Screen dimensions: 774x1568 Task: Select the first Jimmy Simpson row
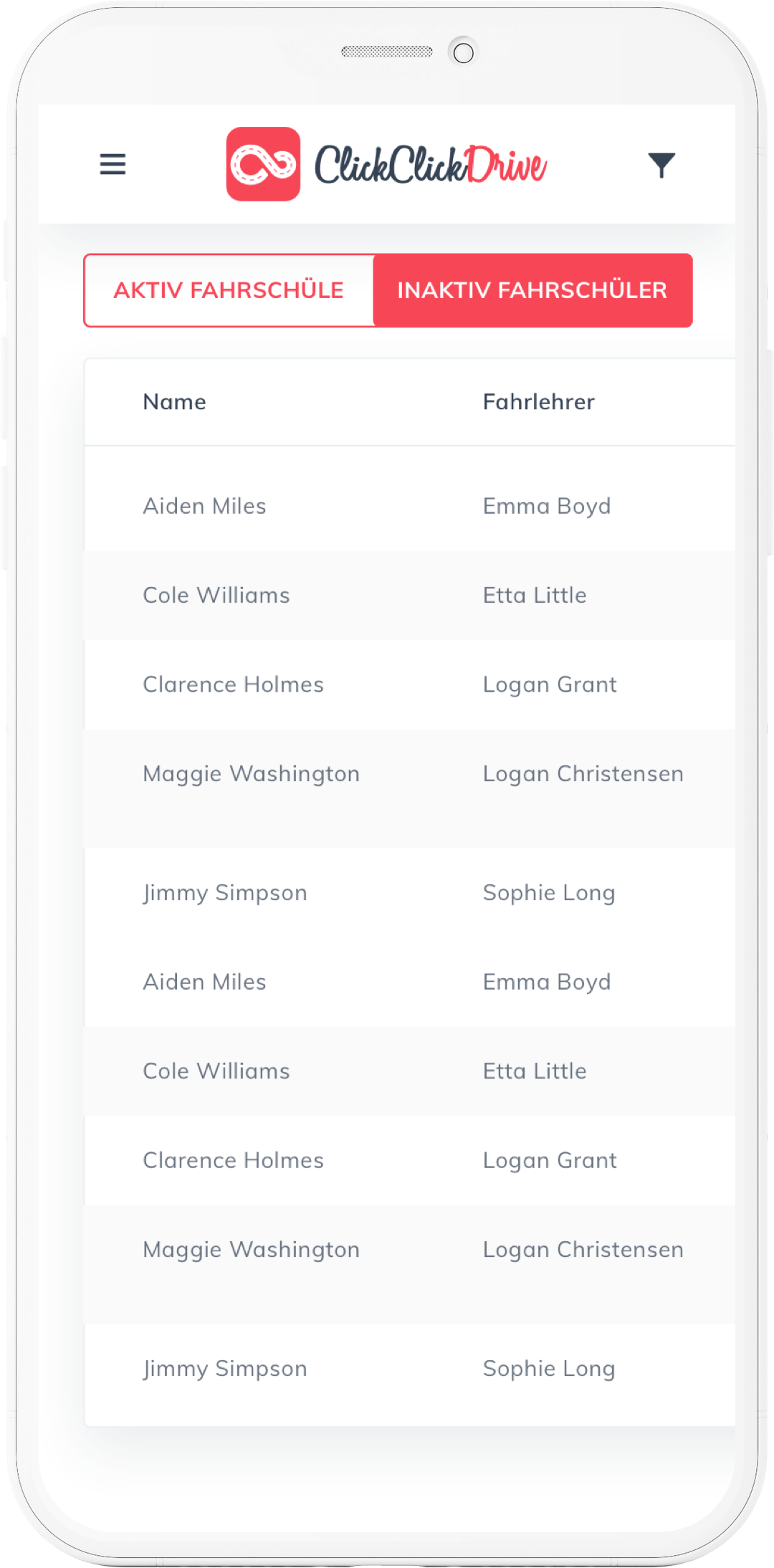[225, 893]
